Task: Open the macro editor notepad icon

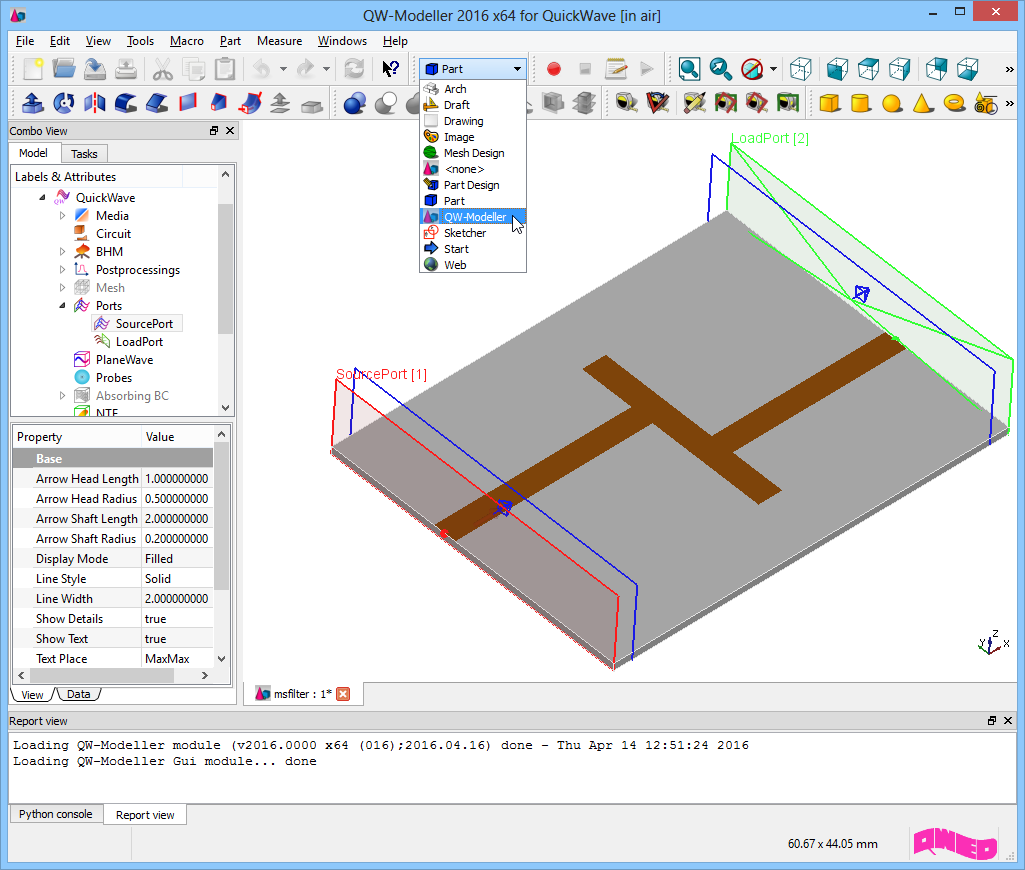Action: tap(616, 69)
